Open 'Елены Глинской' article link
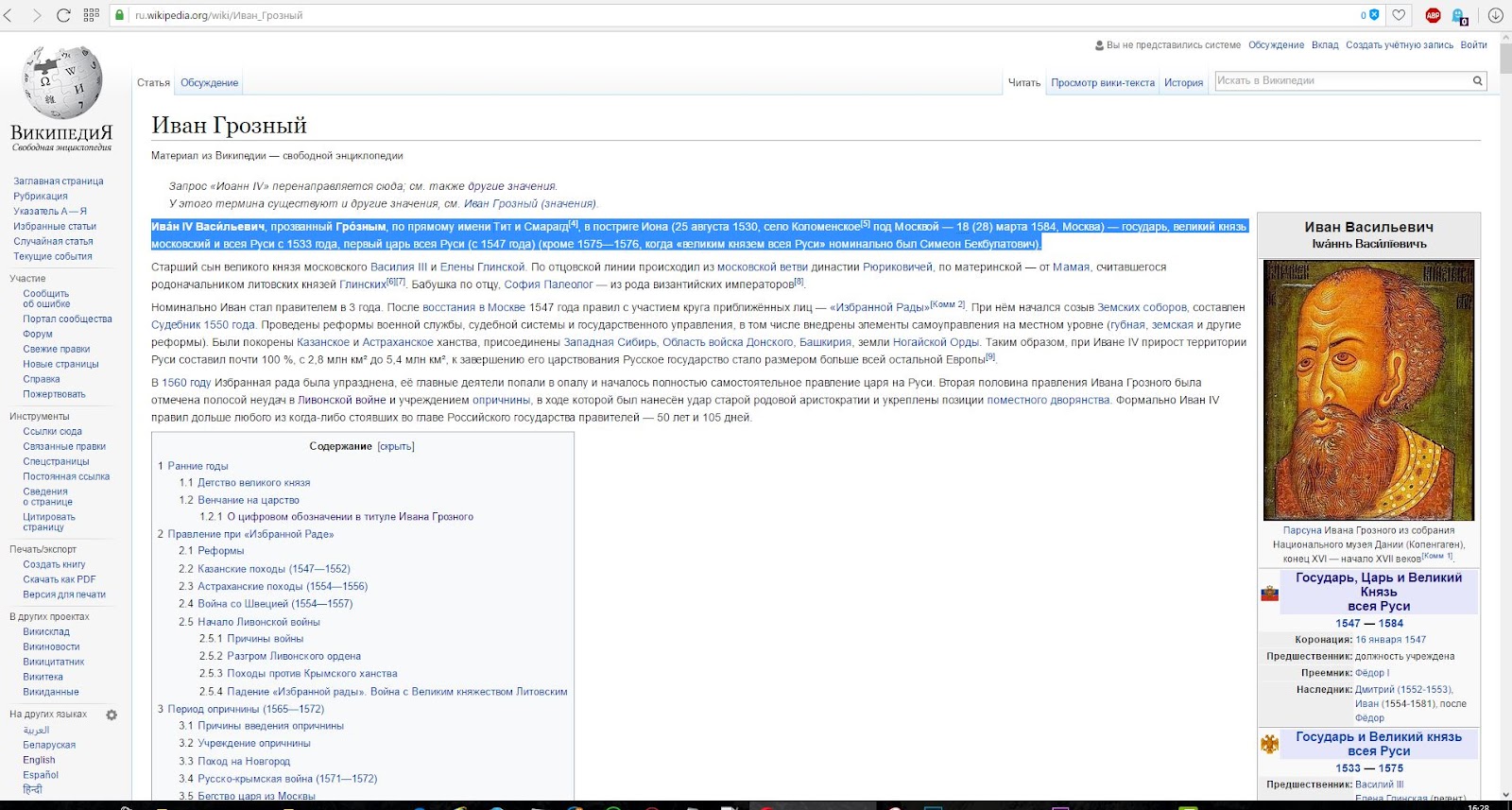This screenshot has width=1512, height=810. click(482, 267)
